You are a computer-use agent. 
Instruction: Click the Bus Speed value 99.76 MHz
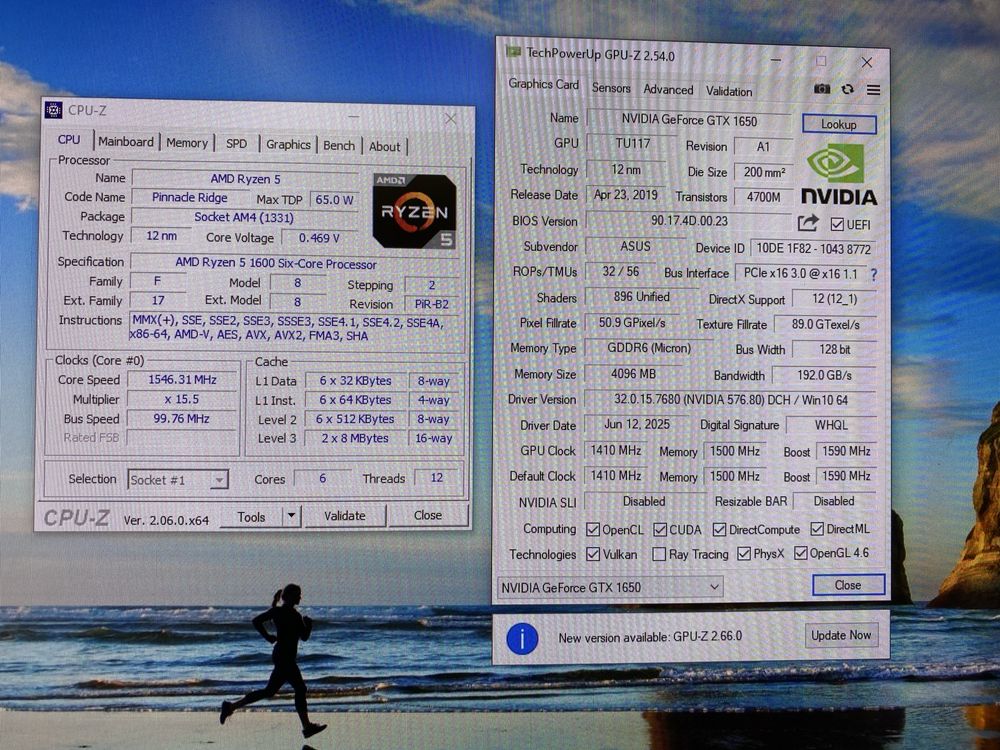182,418
